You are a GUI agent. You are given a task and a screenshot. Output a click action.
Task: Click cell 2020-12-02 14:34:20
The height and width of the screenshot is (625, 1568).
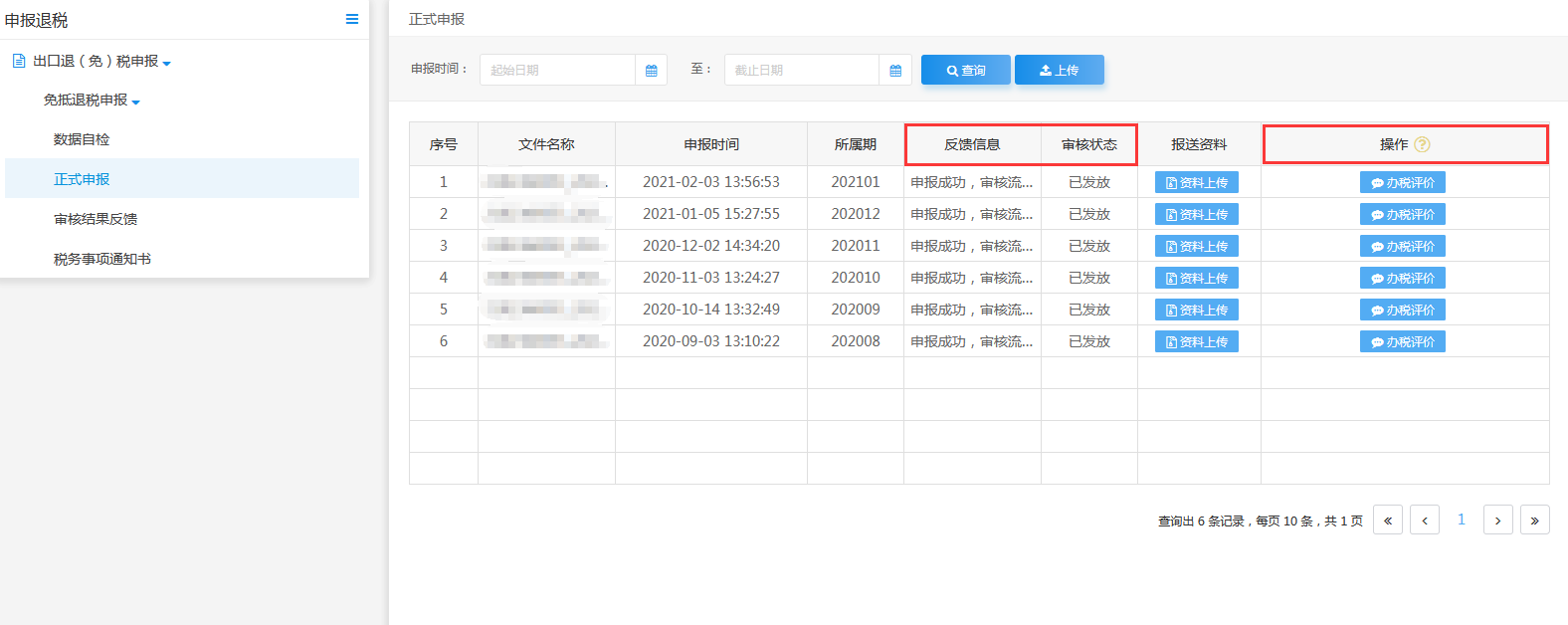pyautogui.click(x=711, y=246)
